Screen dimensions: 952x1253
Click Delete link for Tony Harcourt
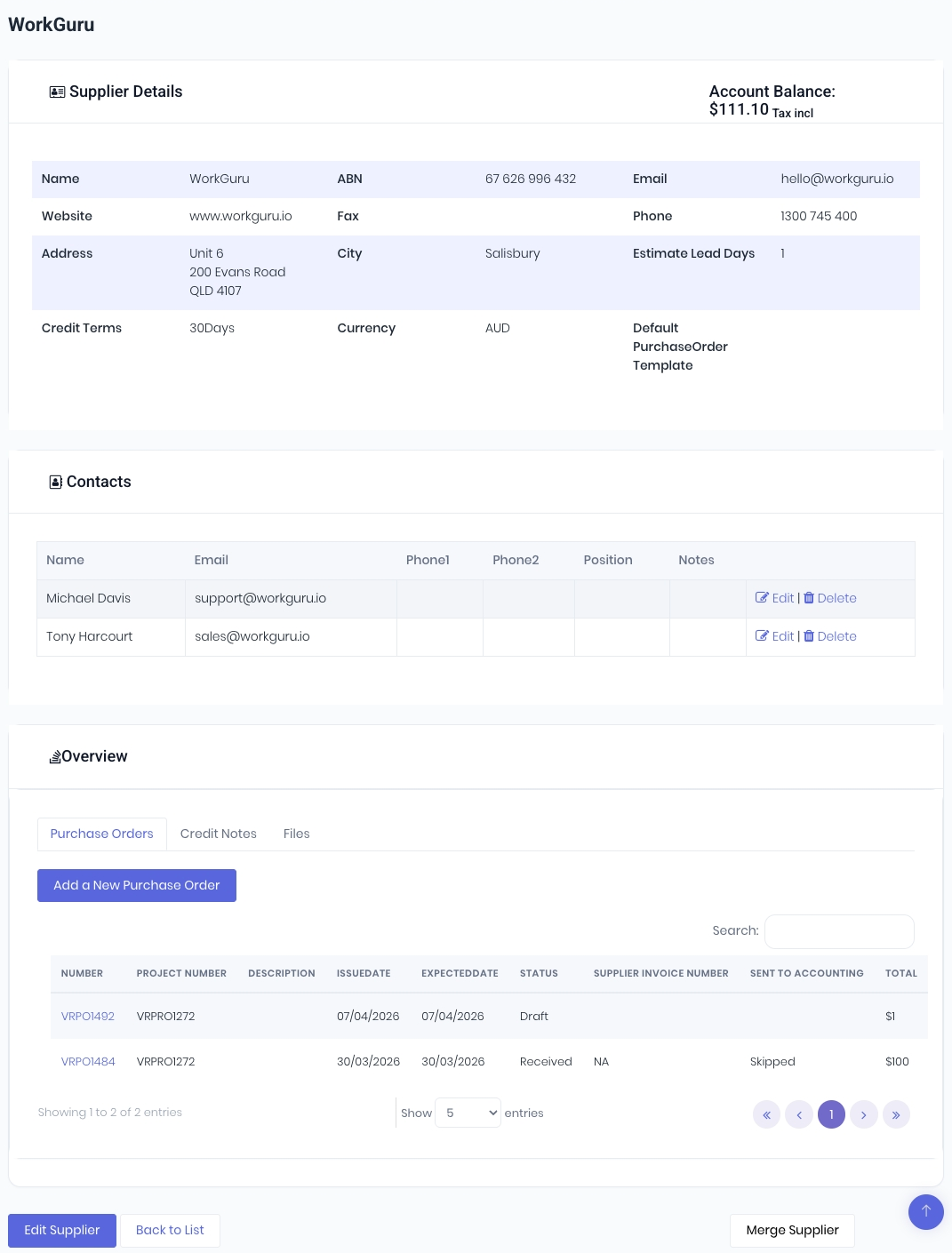836,636
